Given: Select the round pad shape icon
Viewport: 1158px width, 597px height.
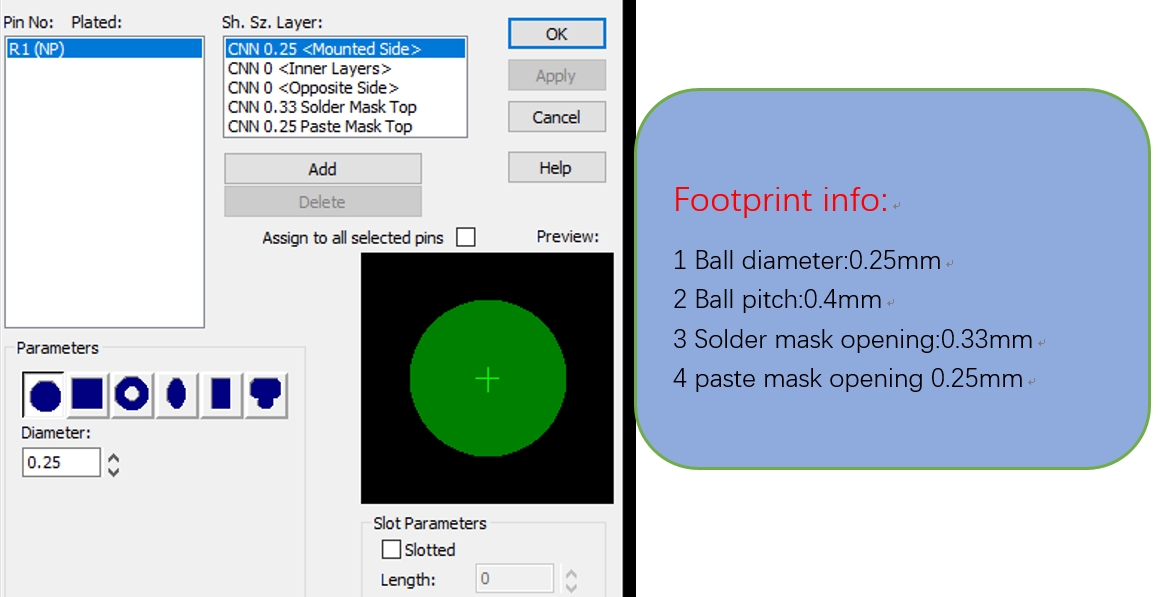Looking at the screenshot, I should 44,395.
